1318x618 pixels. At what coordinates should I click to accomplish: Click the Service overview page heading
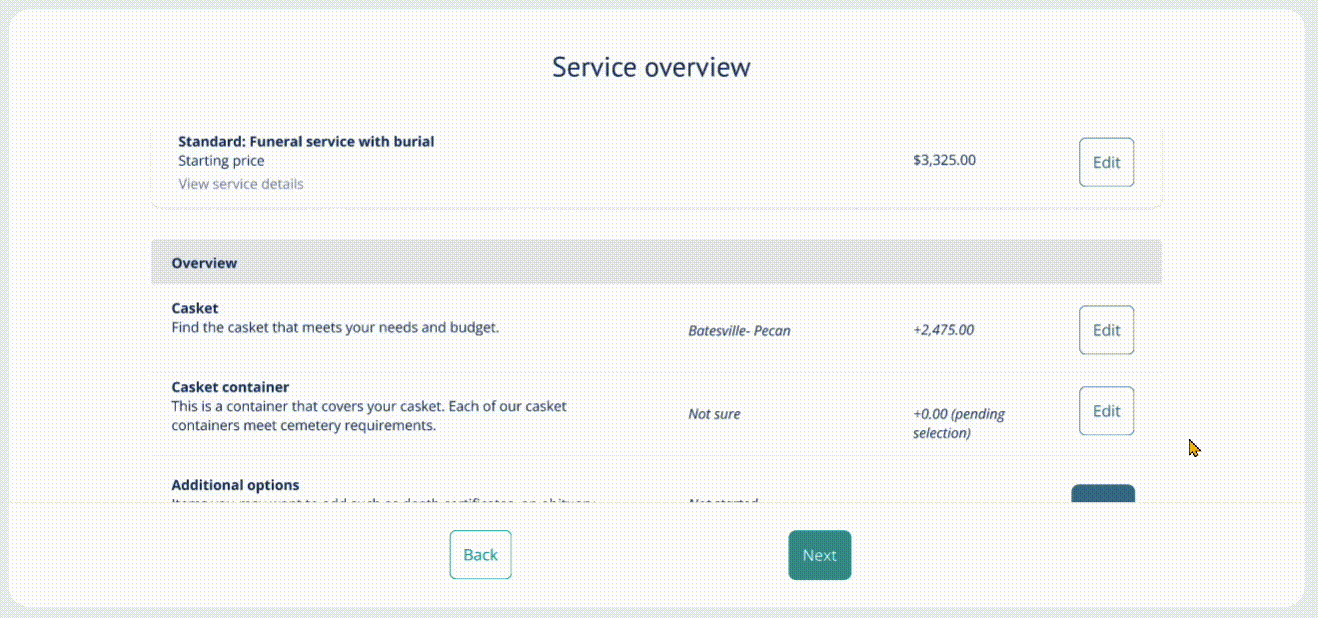point(651,67)
